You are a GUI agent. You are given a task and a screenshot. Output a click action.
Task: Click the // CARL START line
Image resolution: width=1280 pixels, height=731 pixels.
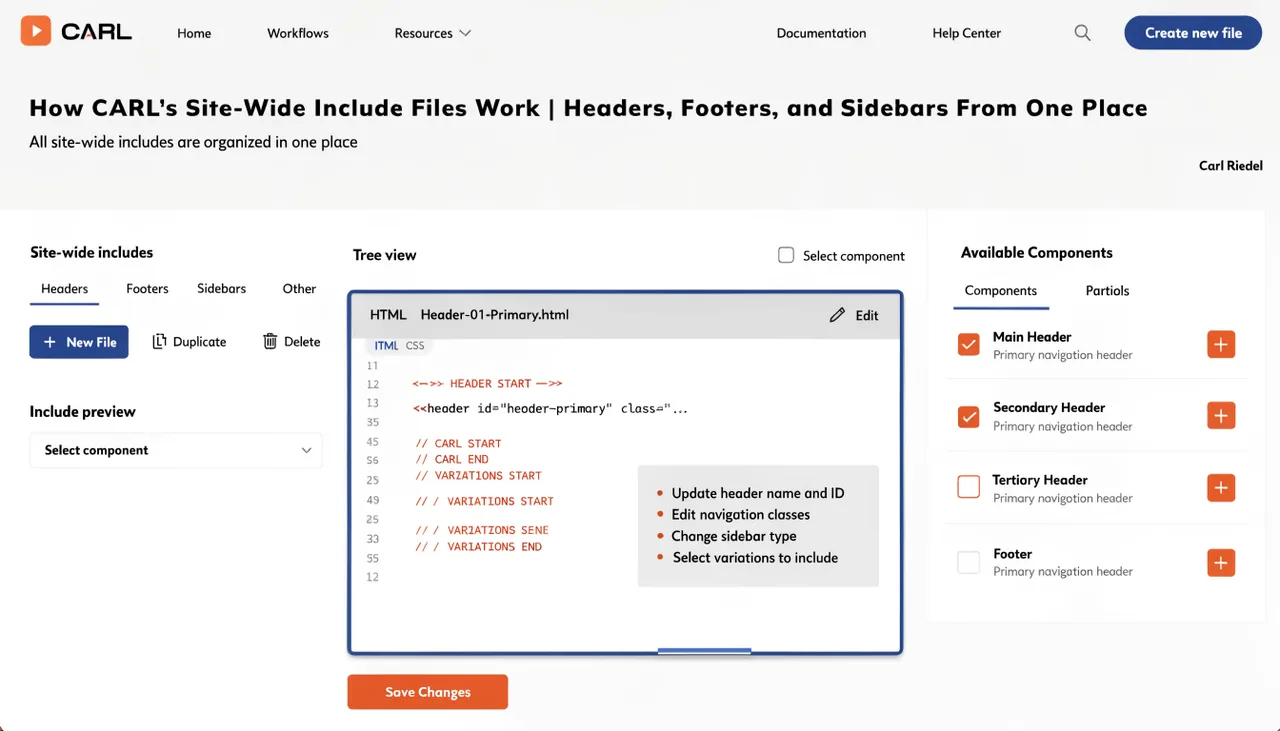pyautogui.click(x=459, y=444)
